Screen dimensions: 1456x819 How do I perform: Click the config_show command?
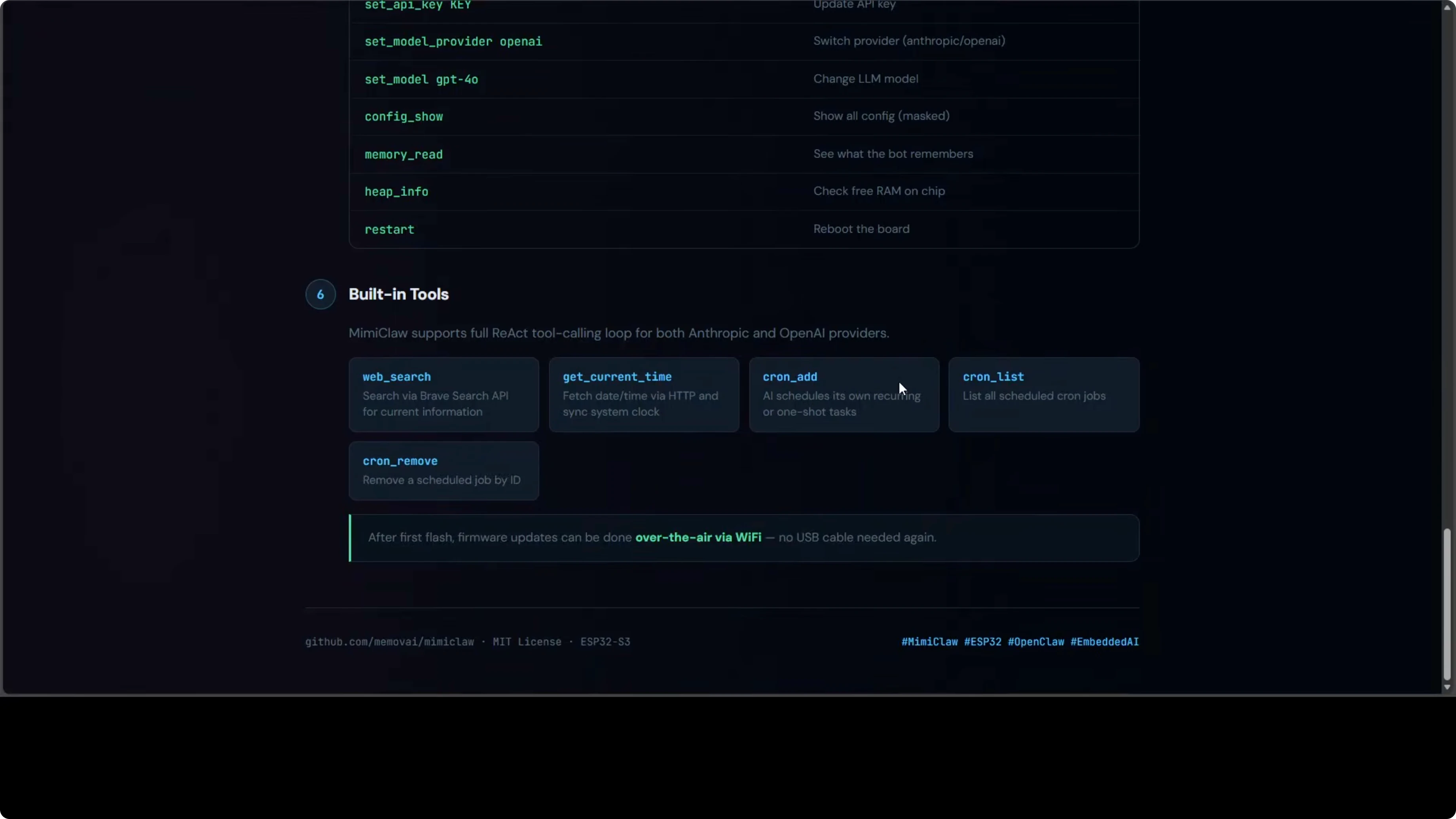[404, 116]
